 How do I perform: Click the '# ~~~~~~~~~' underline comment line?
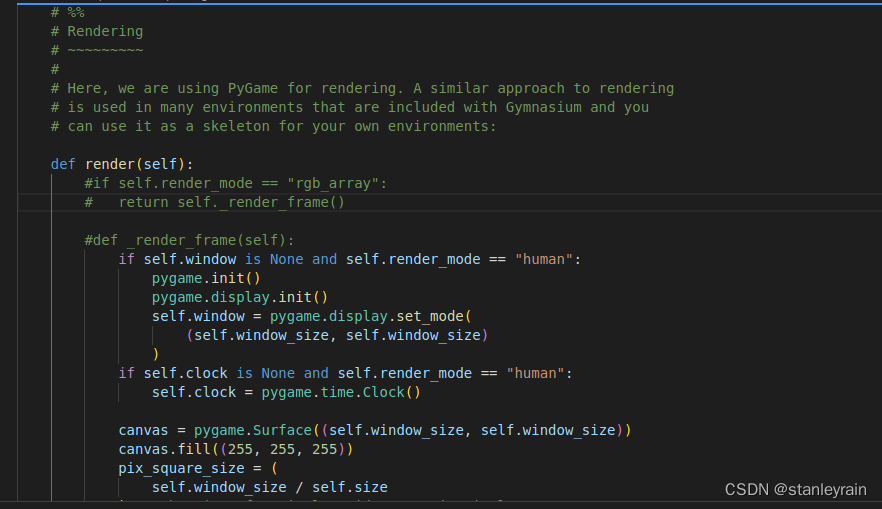[x=97, y=51]
